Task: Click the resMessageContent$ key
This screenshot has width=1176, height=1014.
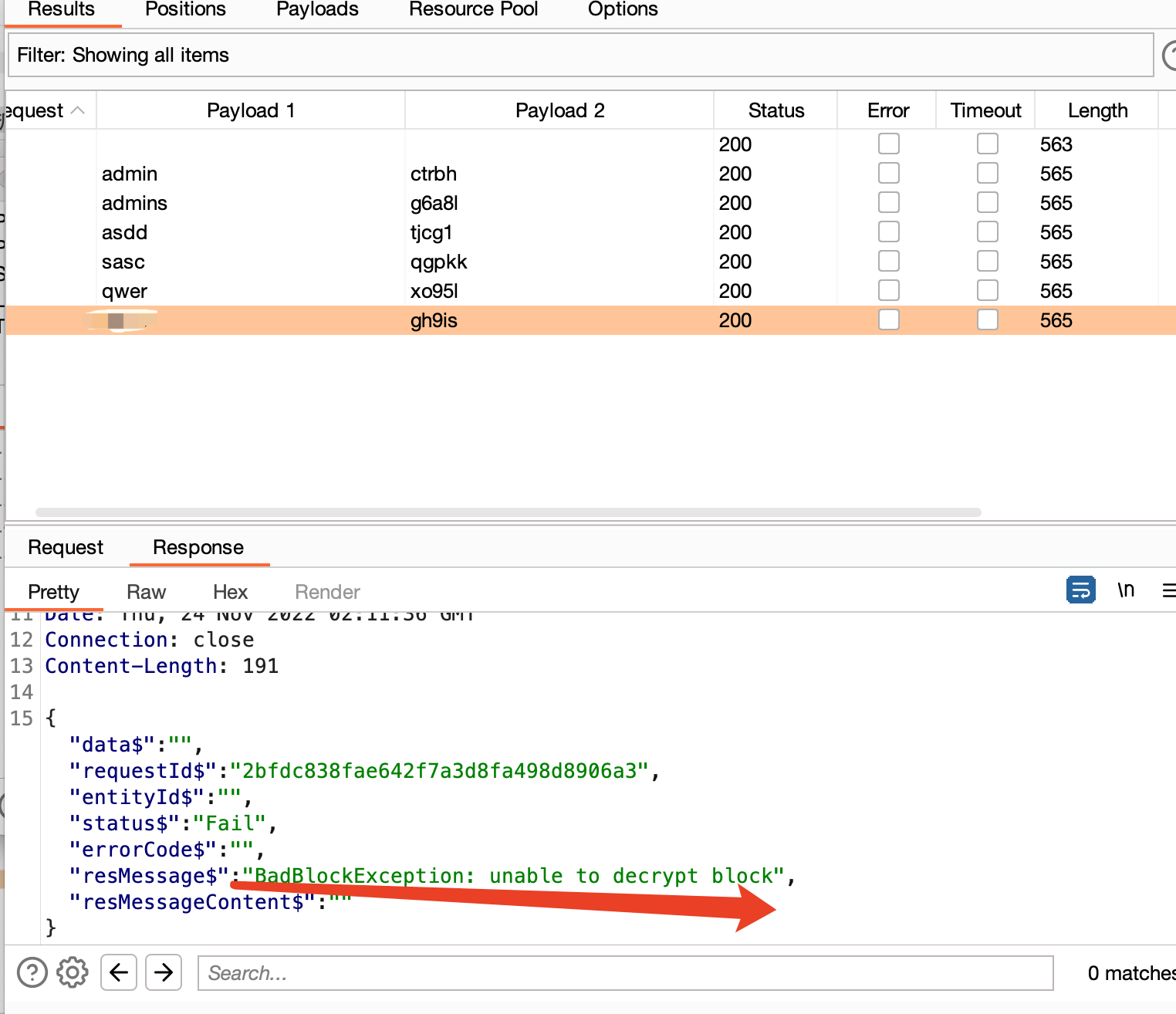Action: pyautogui.click(x=193, y=902)
